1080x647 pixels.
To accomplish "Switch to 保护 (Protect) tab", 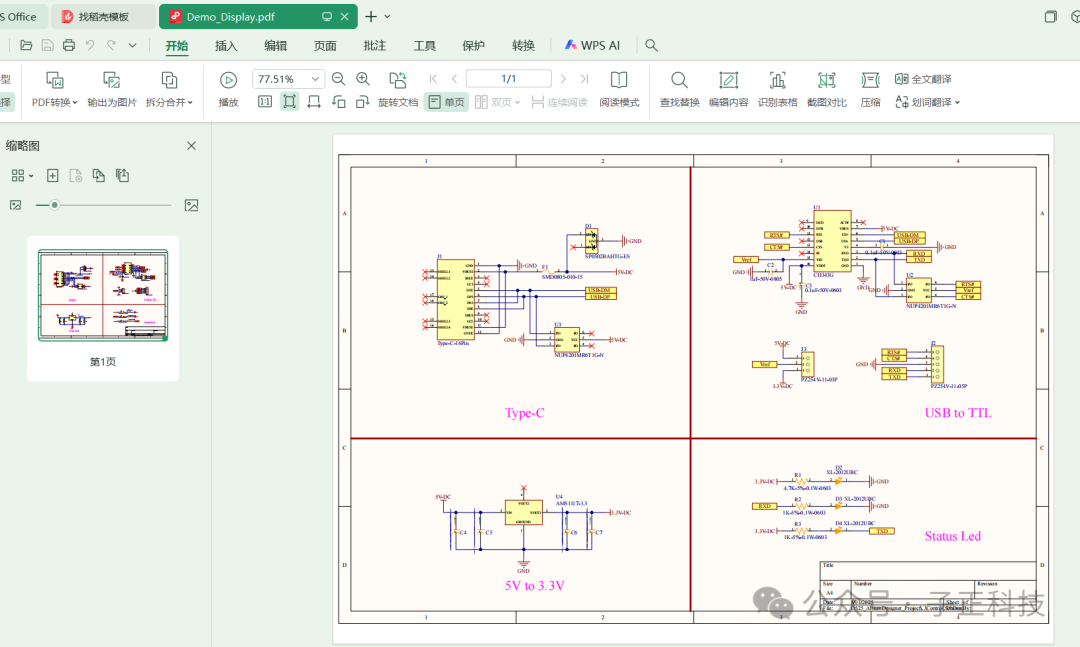I will point(473,45).
